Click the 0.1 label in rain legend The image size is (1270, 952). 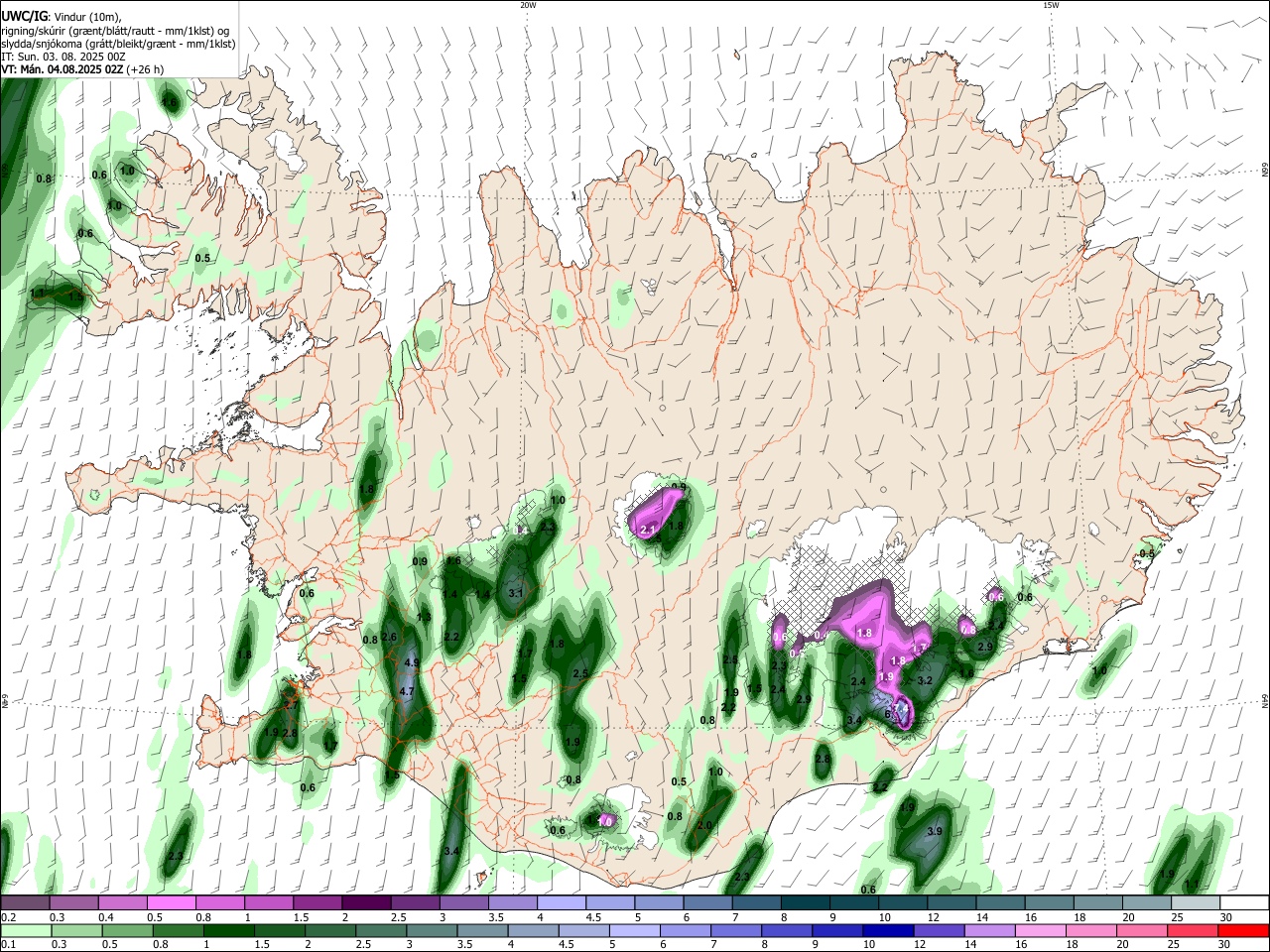[x=9, y=945]
